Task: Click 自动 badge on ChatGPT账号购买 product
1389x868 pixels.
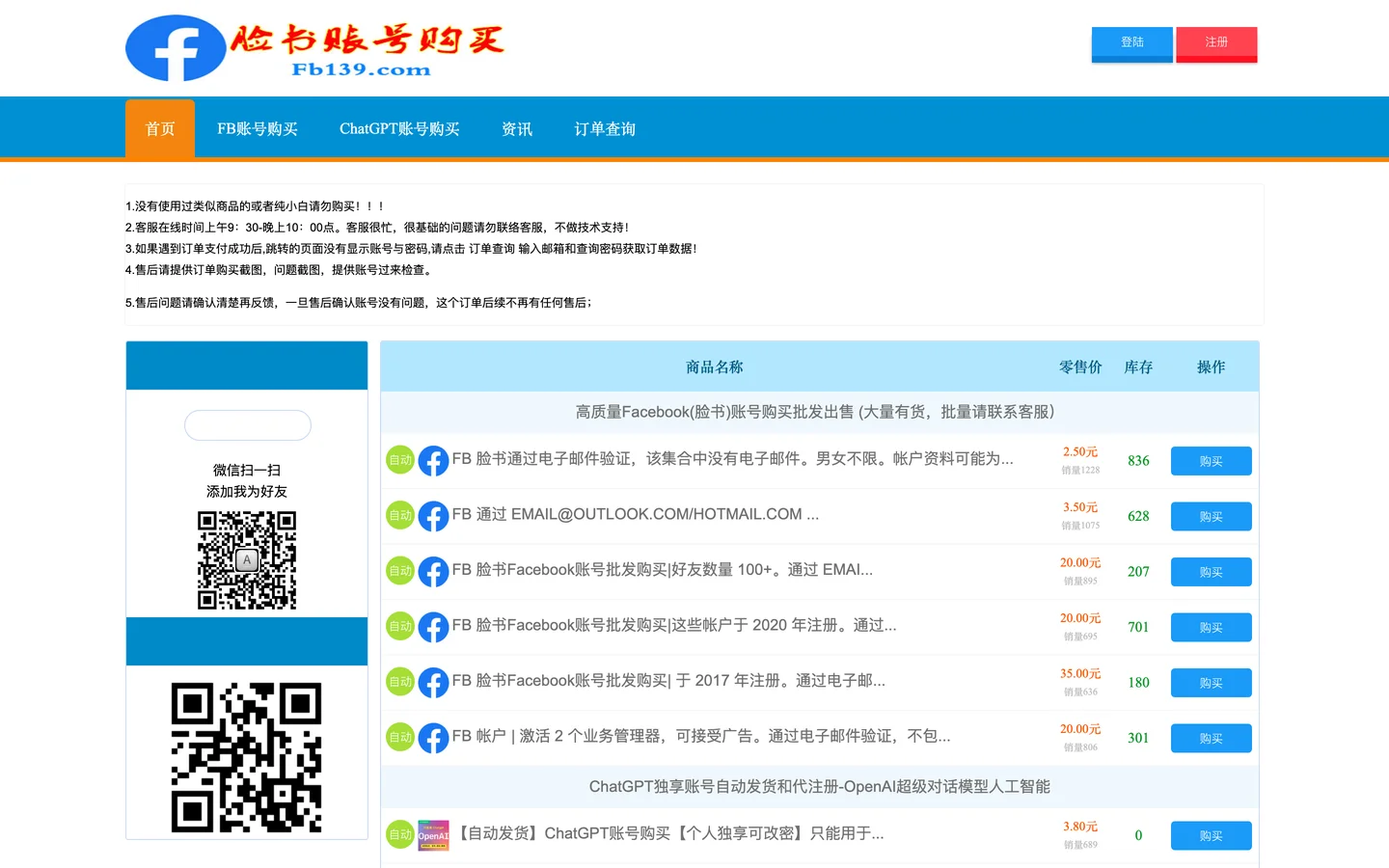Action: pyautogui.click(x=400, y=835)
